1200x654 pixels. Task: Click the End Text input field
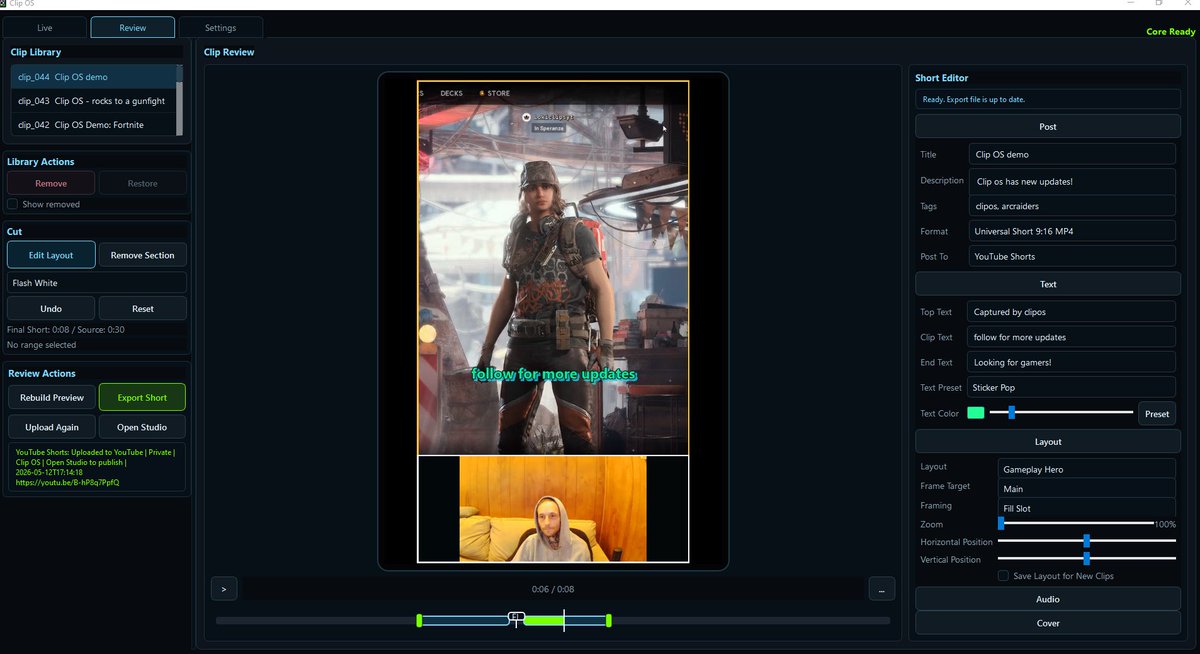point(1072,362)
